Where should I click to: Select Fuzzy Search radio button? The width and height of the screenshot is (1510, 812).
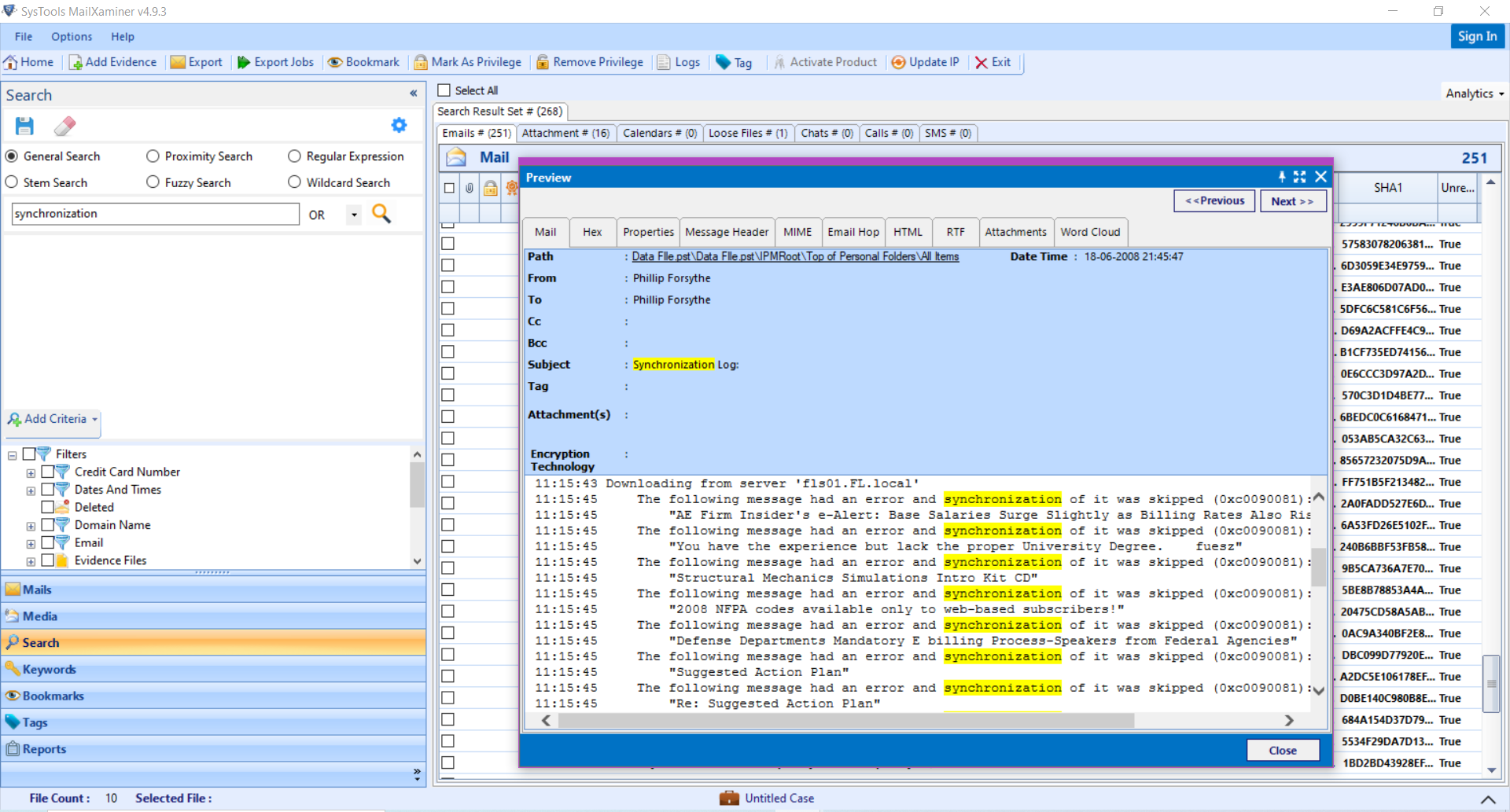pos(153,182)
